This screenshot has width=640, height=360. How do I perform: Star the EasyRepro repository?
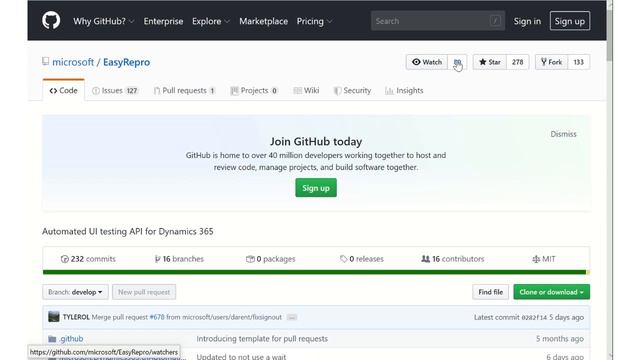coord(490,62)
